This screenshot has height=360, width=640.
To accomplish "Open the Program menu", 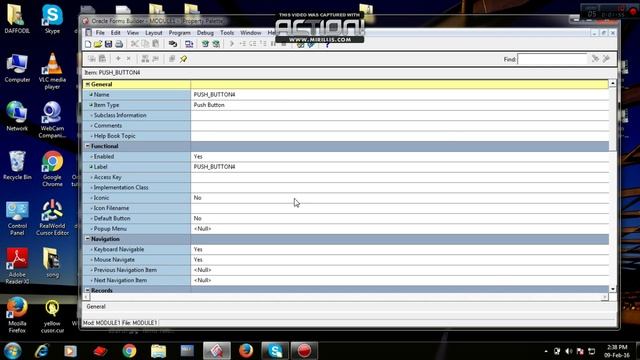I will tap(180, 33).
